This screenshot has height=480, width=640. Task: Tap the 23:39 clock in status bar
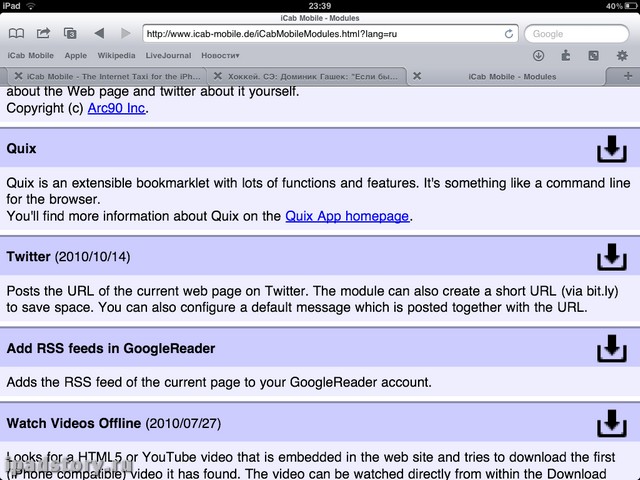320,6
